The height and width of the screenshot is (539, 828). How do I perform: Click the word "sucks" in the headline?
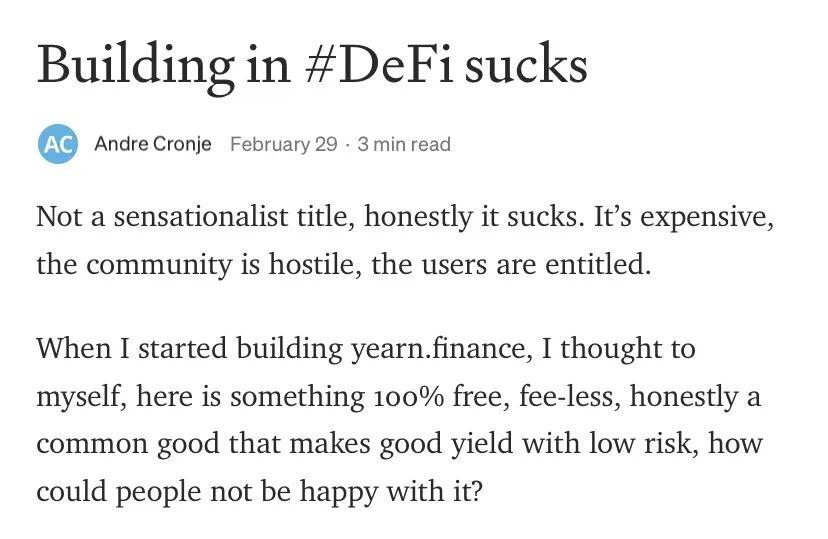coord(526,64)
